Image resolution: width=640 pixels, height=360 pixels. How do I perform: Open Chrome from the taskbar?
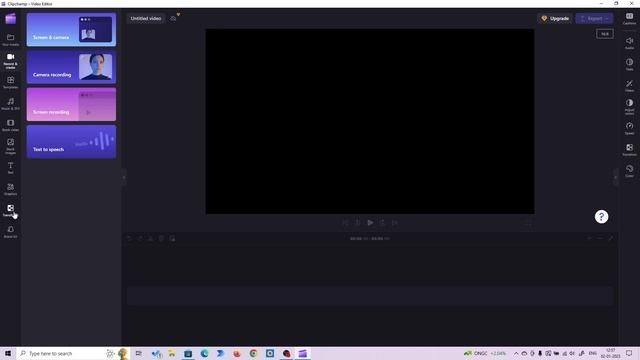click(253, 353)
